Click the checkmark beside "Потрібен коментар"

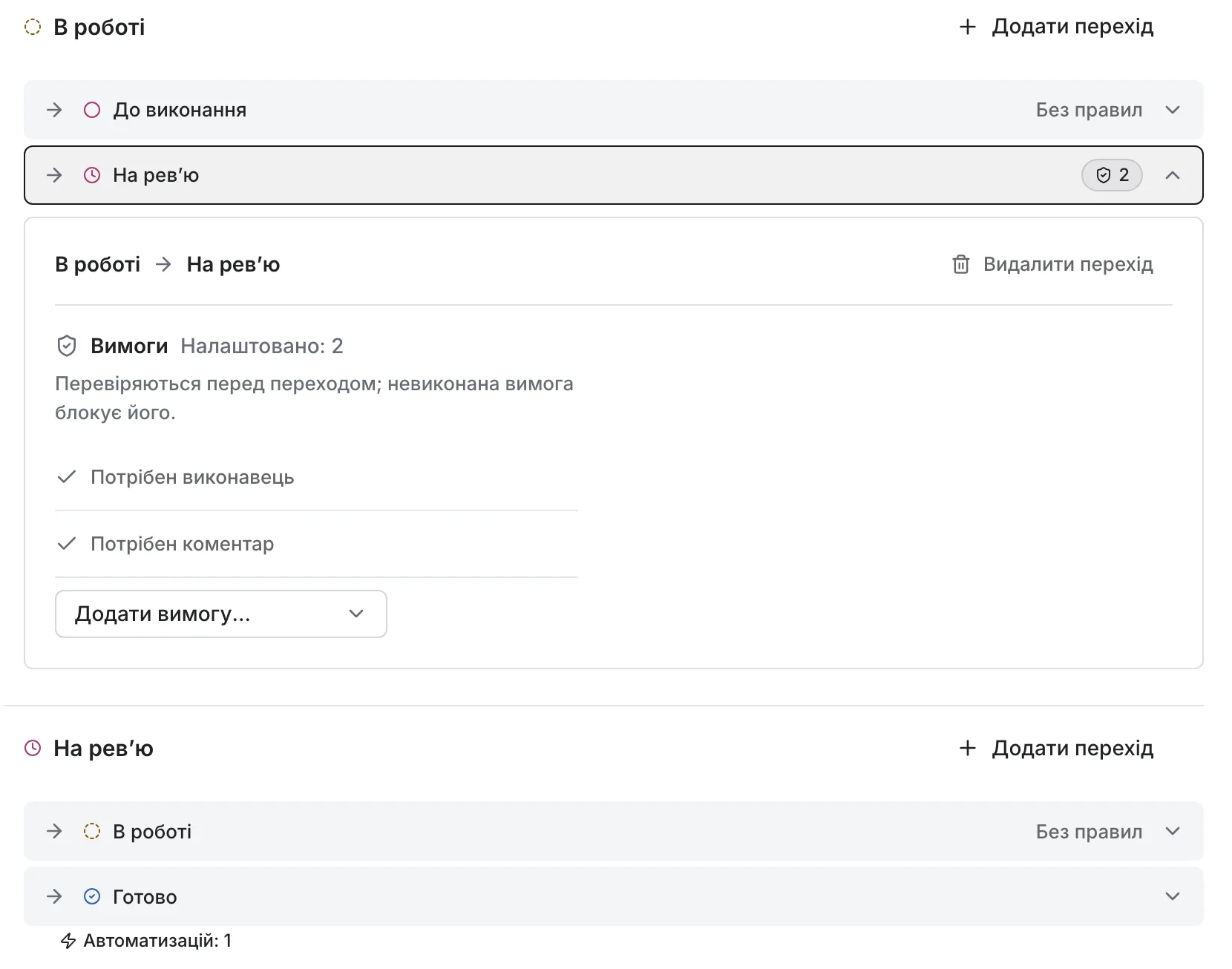click(67, 543)
